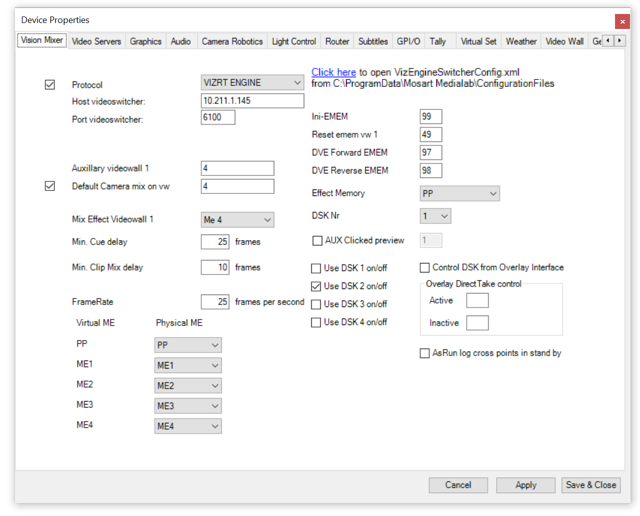Screen dimensions: 640x516
Task: Go to the Subtitles tab
Action: point(373,41)
